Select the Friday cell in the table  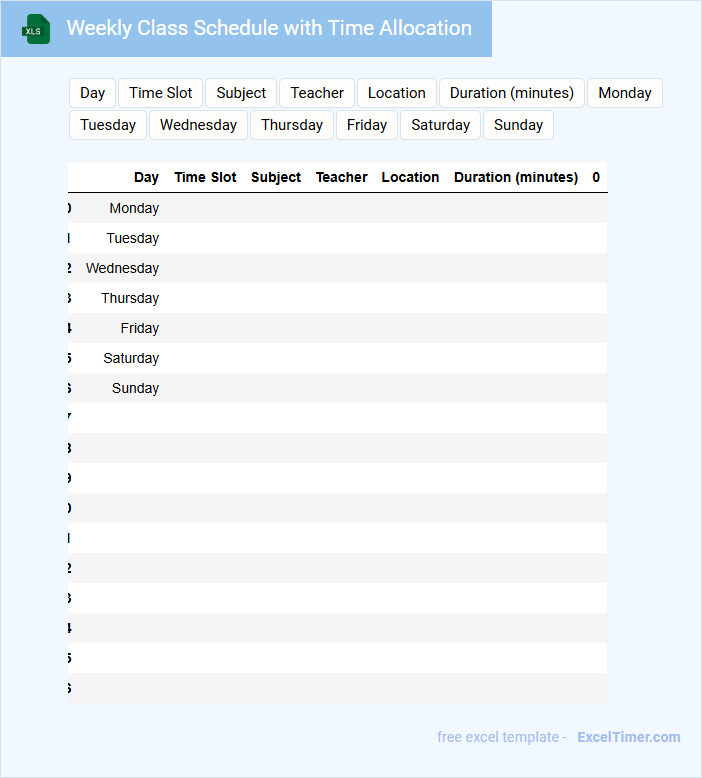(x=139, y=328)
